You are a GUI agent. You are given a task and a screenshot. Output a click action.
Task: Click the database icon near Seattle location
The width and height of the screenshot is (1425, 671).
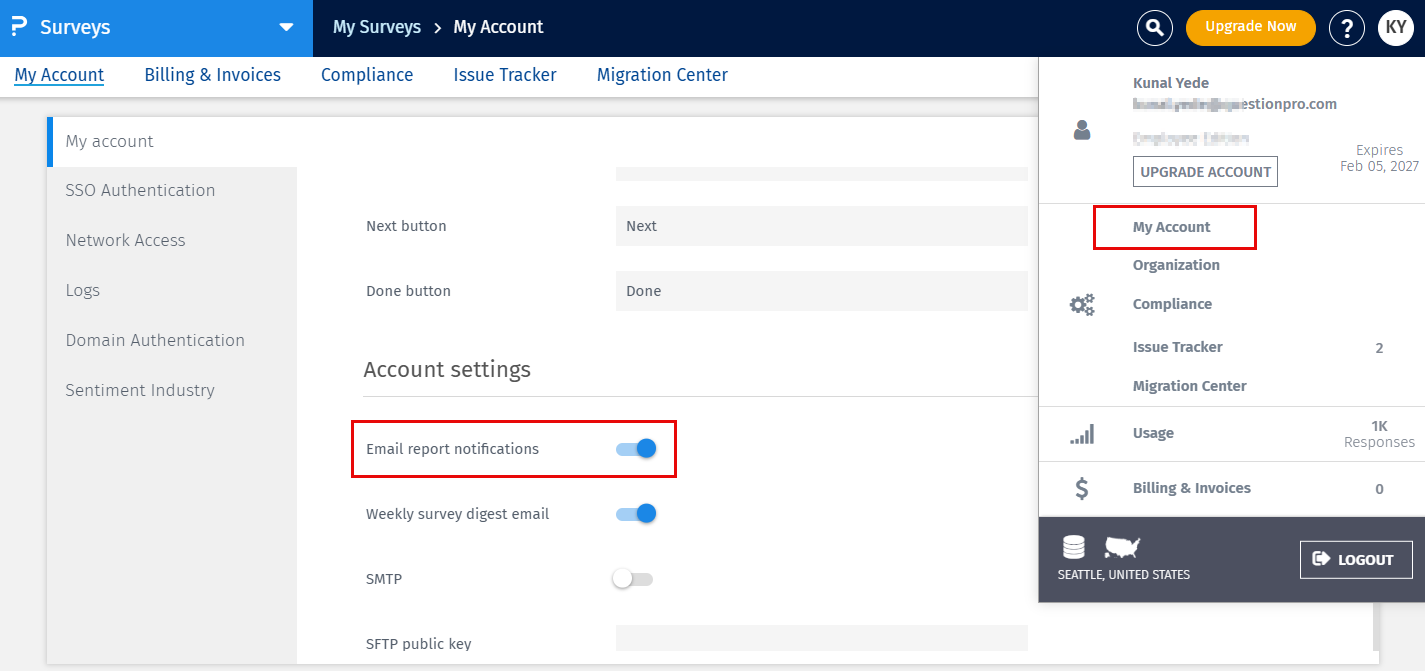[x=1073, y=545]
